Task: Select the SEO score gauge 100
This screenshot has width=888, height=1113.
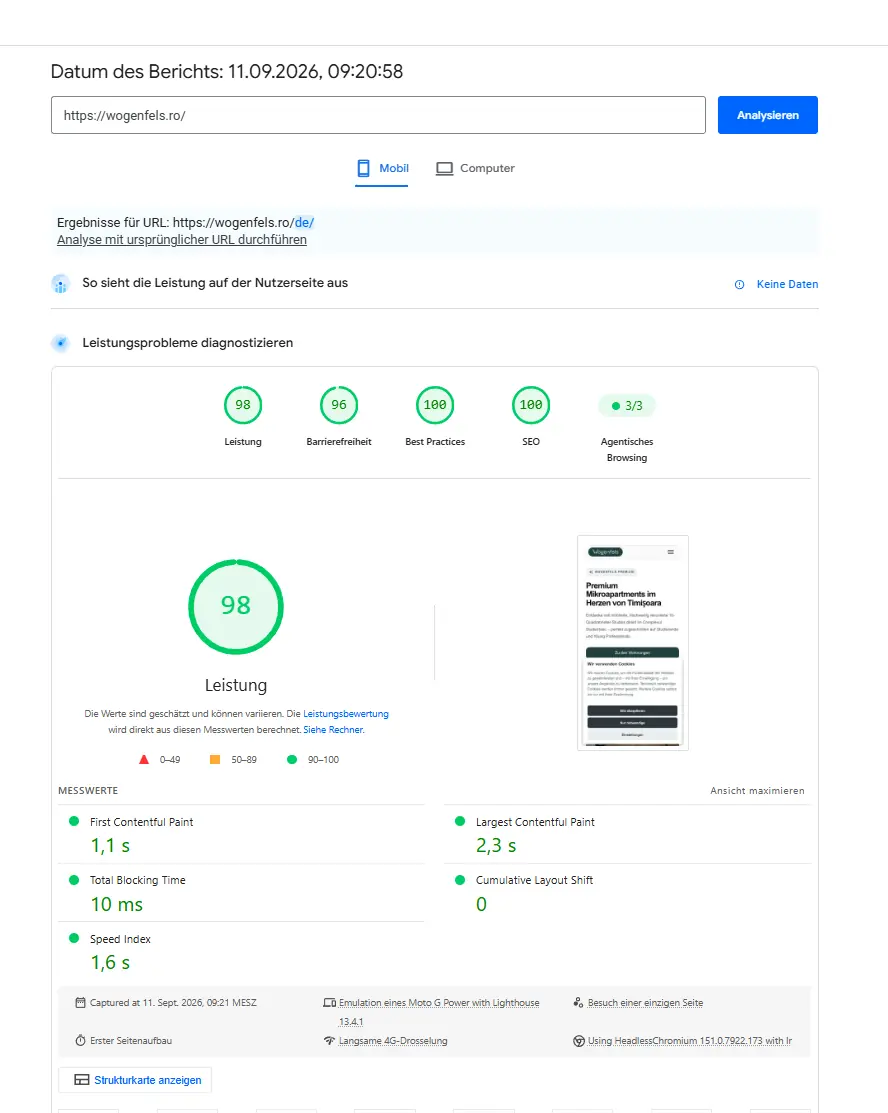Action: click(x=531, y=405)
